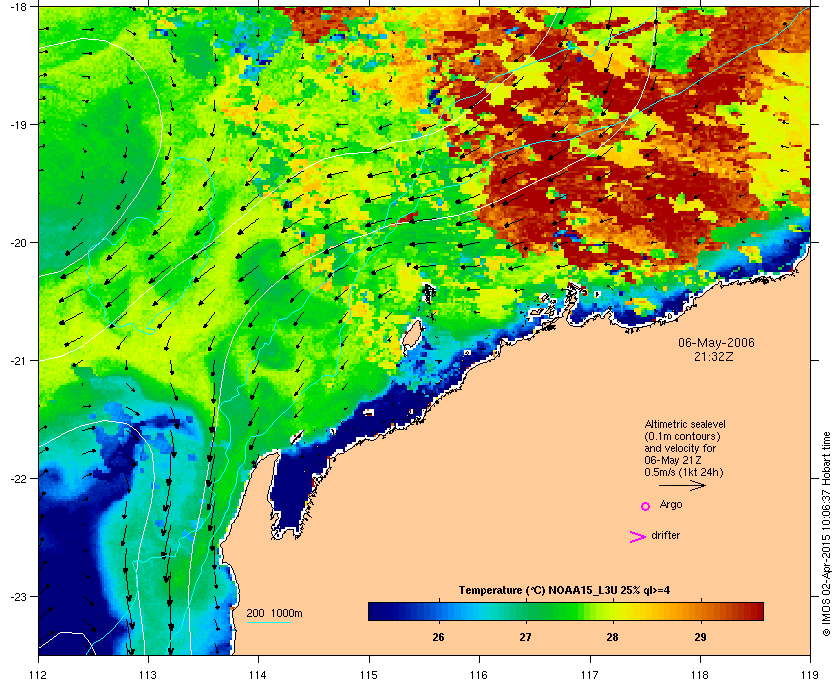
Task: Click the latitude axis label -21
Action: point(18,361)
